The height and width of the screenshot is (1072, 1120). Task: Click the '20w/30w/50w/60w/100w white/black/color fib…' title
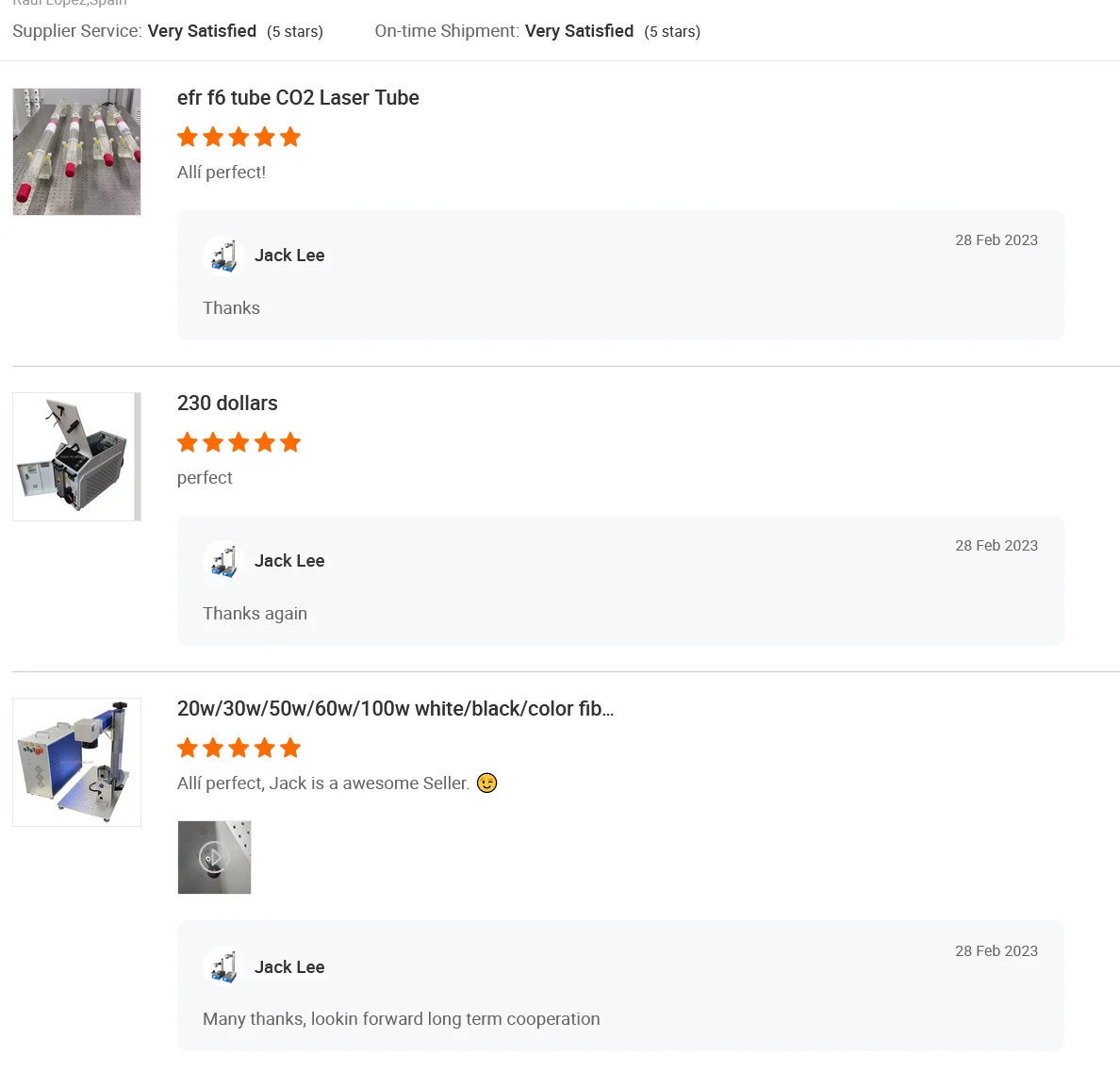point(395,709)
